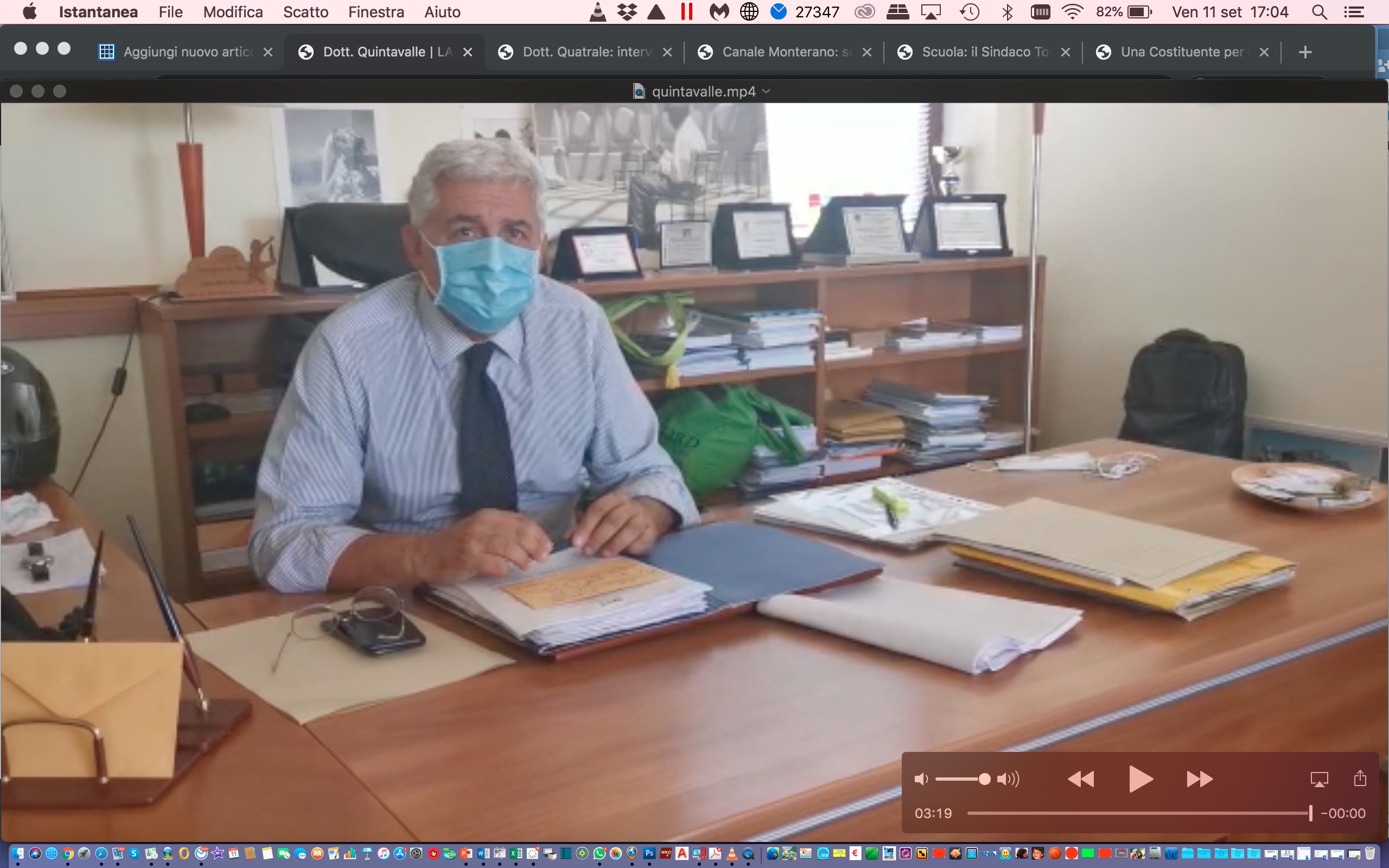
Task: Adjust the volume slider knob
Action: pyautogui.click(x=984, y=779)
